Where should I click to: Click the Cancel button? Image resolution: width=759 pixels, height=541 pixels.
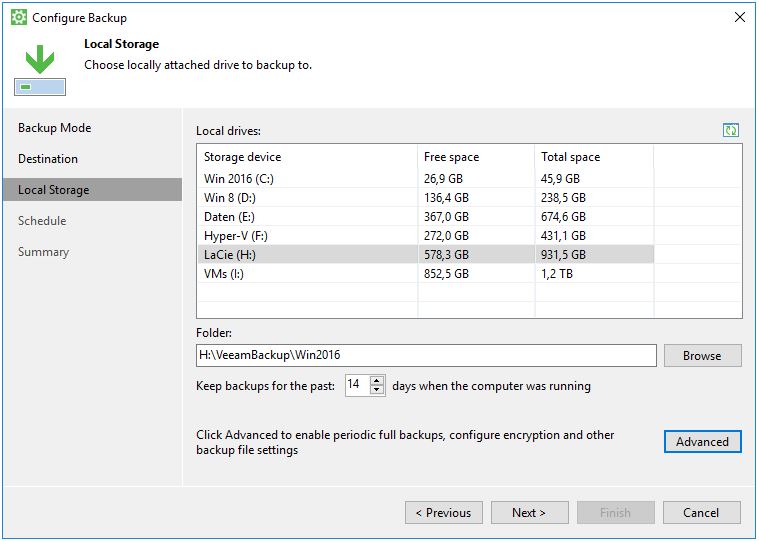pyautogui.click(x=701, y=512)
